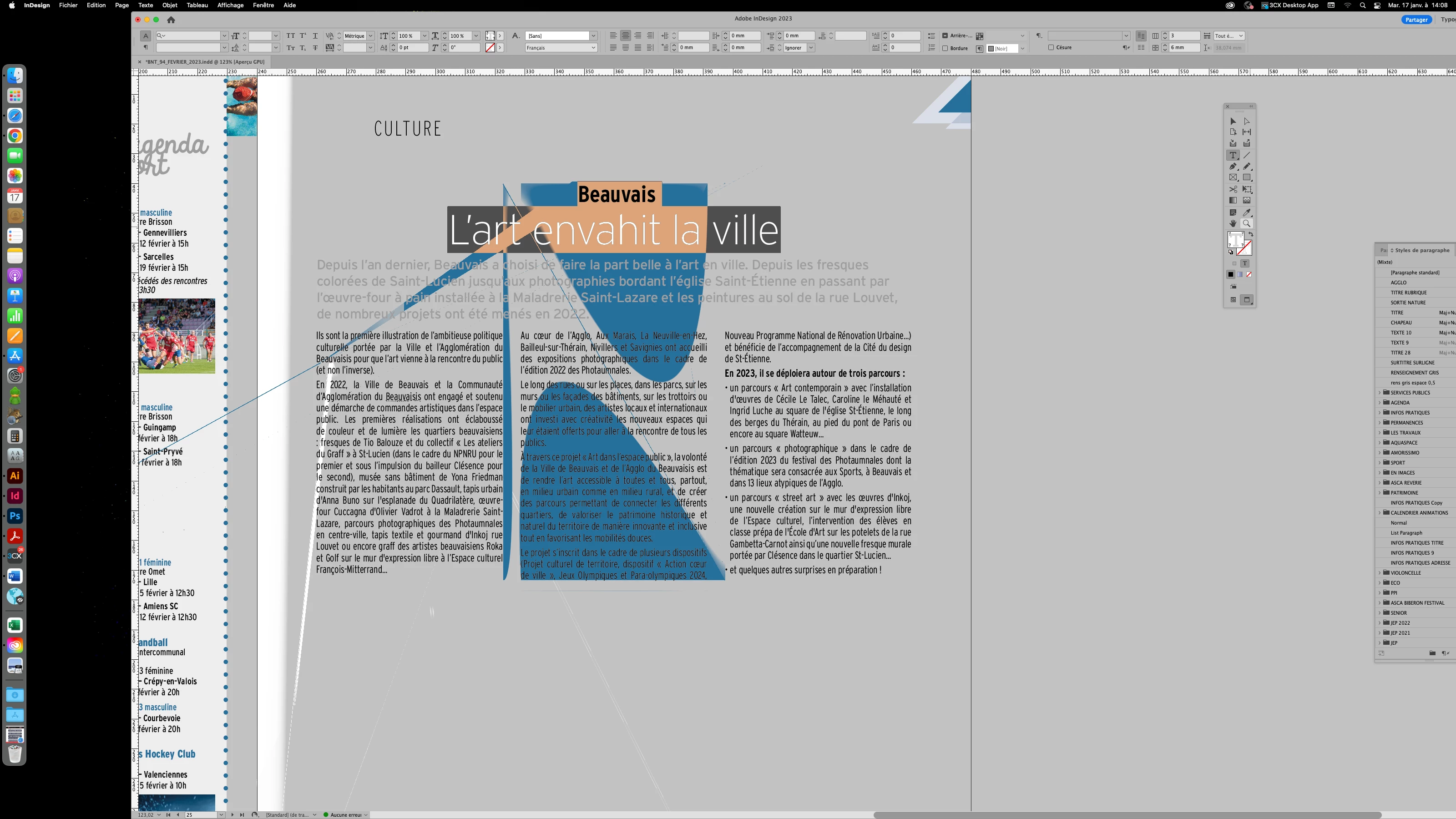Expand the SERVICES PUBLICS style folder
This screenshot has height=819, width=1456.
[x=1380, y=392]
